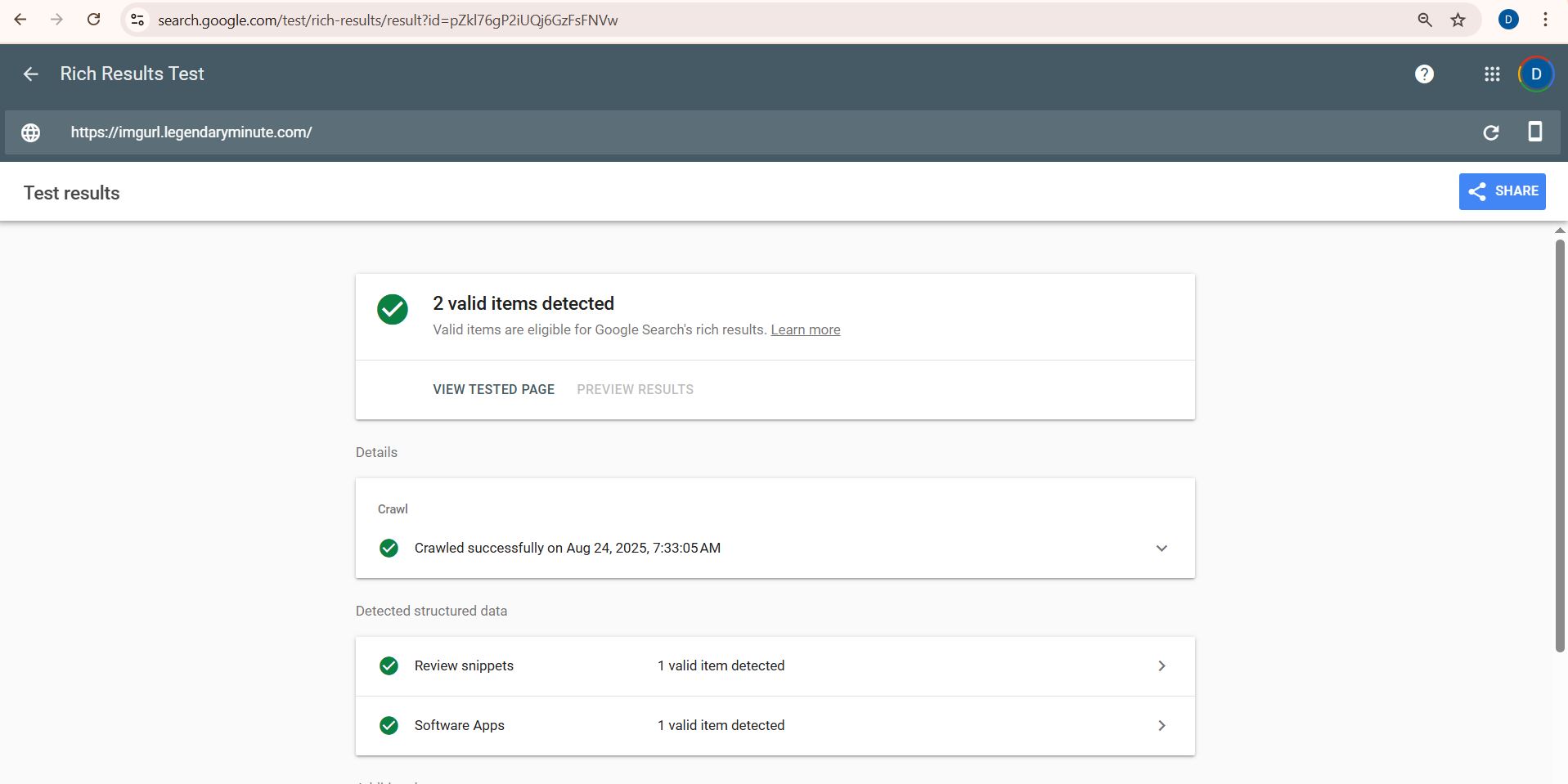Open site information icon in address bar
Screen dimensions: 1568x784
click(x=137, y=20)
